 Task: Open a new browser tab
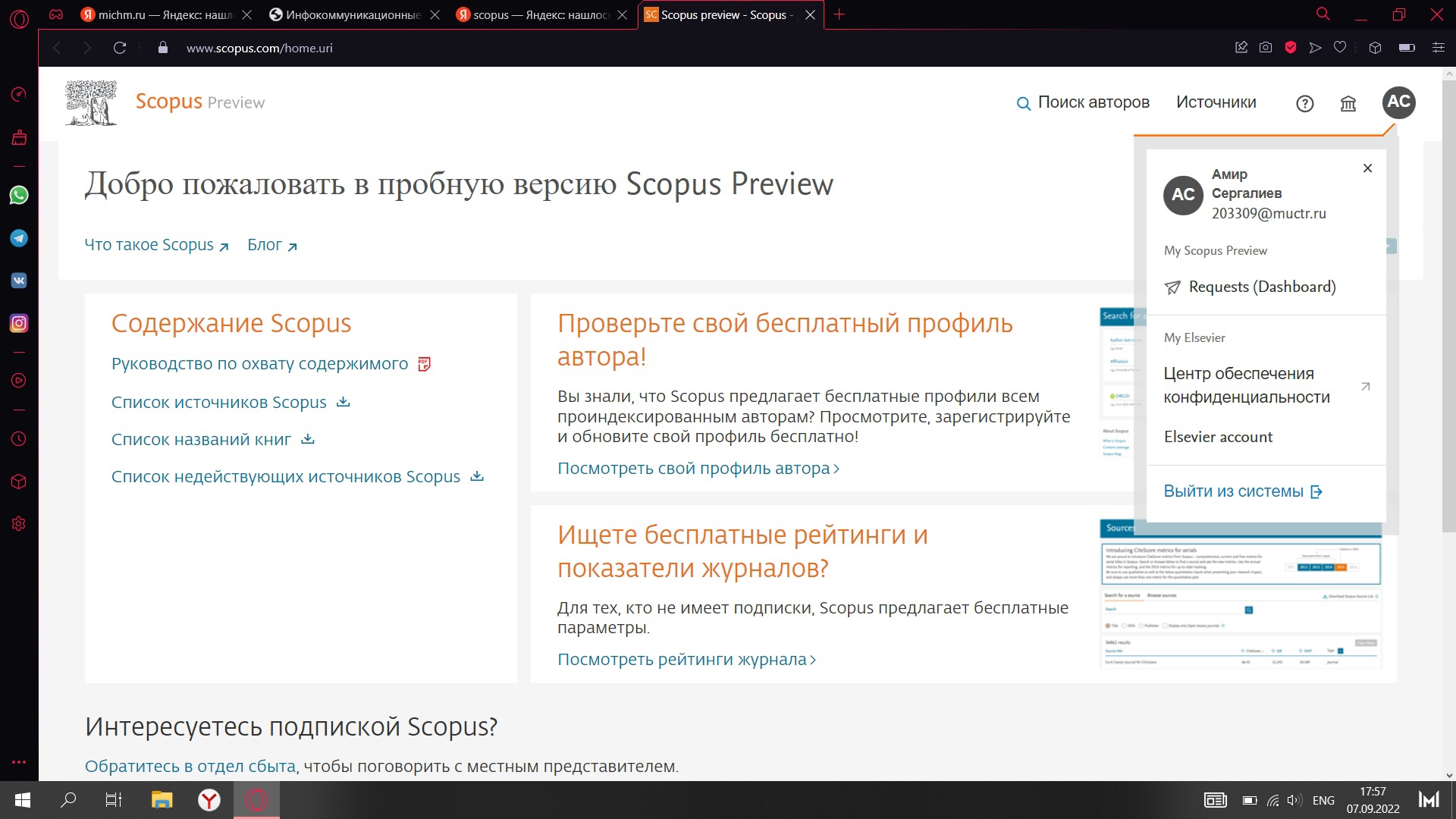click(839, 14)
